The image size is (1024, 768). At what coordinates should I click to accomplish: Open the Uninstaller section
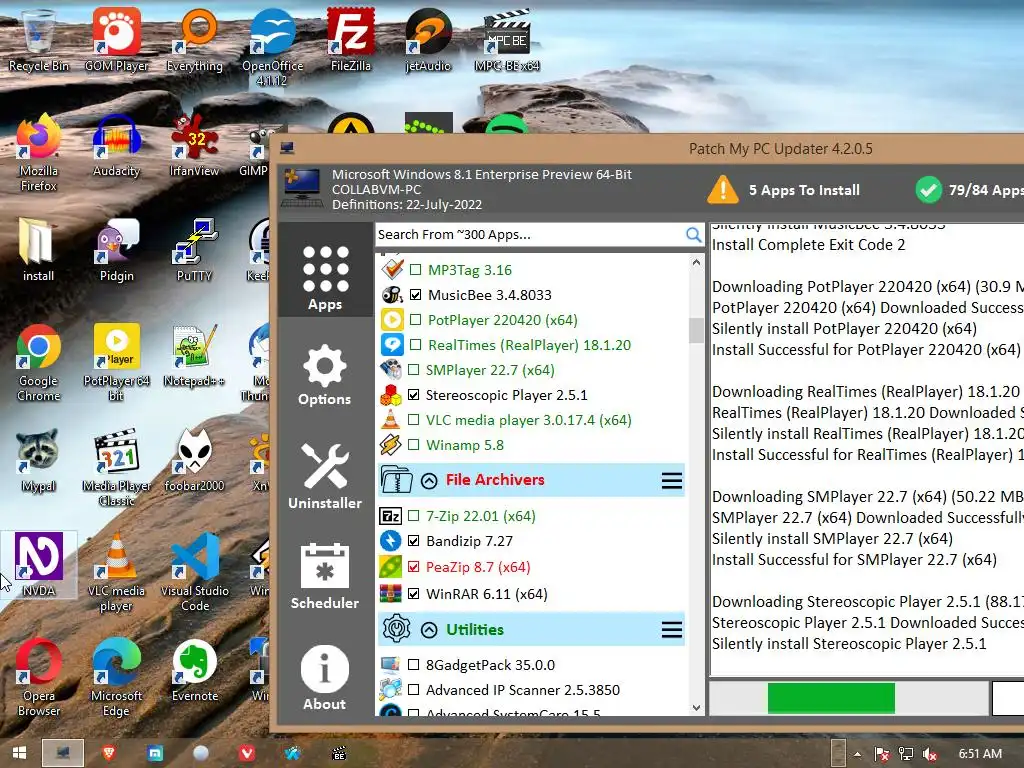click(x=325, y=477)
